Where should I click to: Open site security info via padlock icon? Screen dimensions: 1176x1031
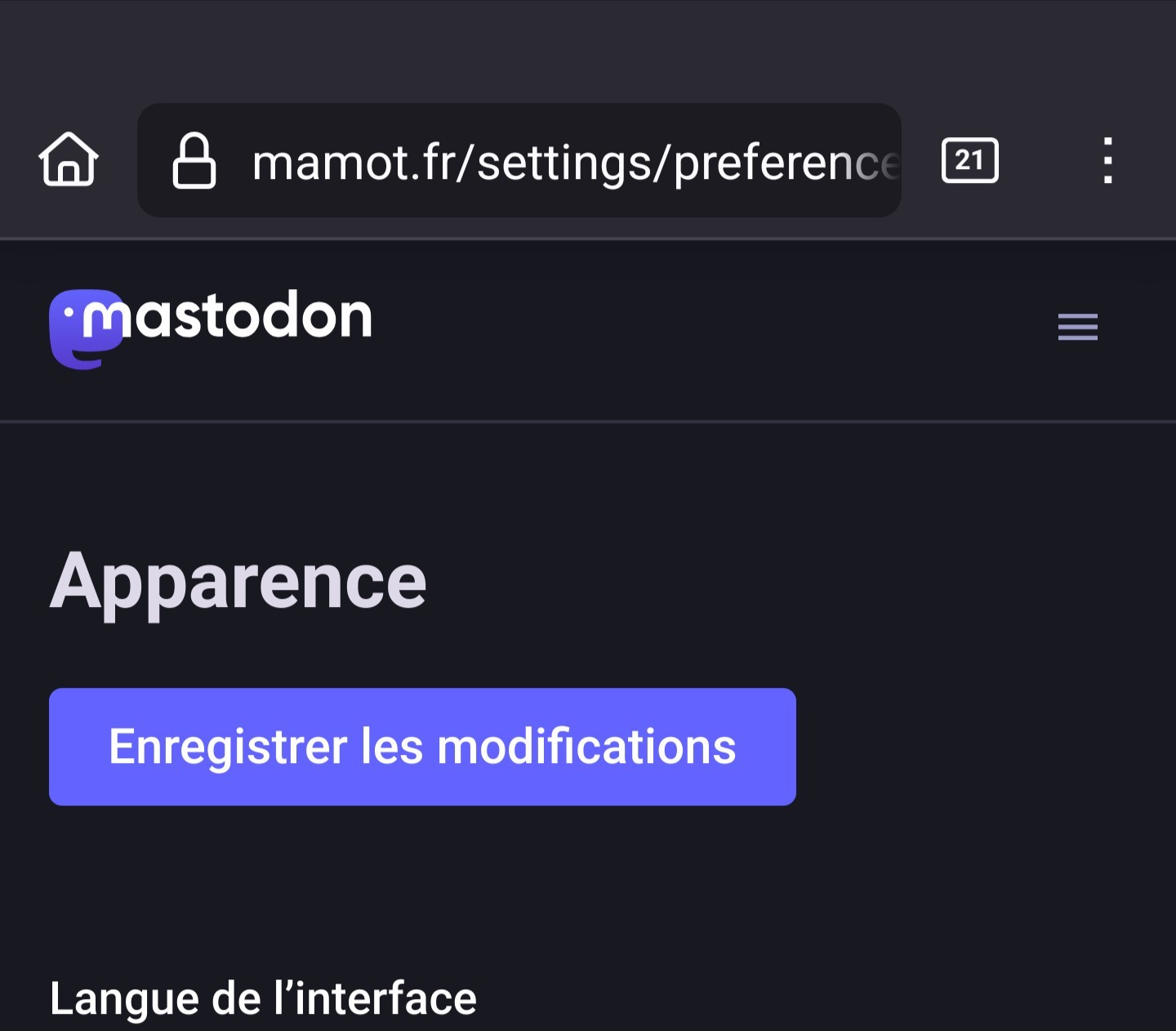(194, 162)
